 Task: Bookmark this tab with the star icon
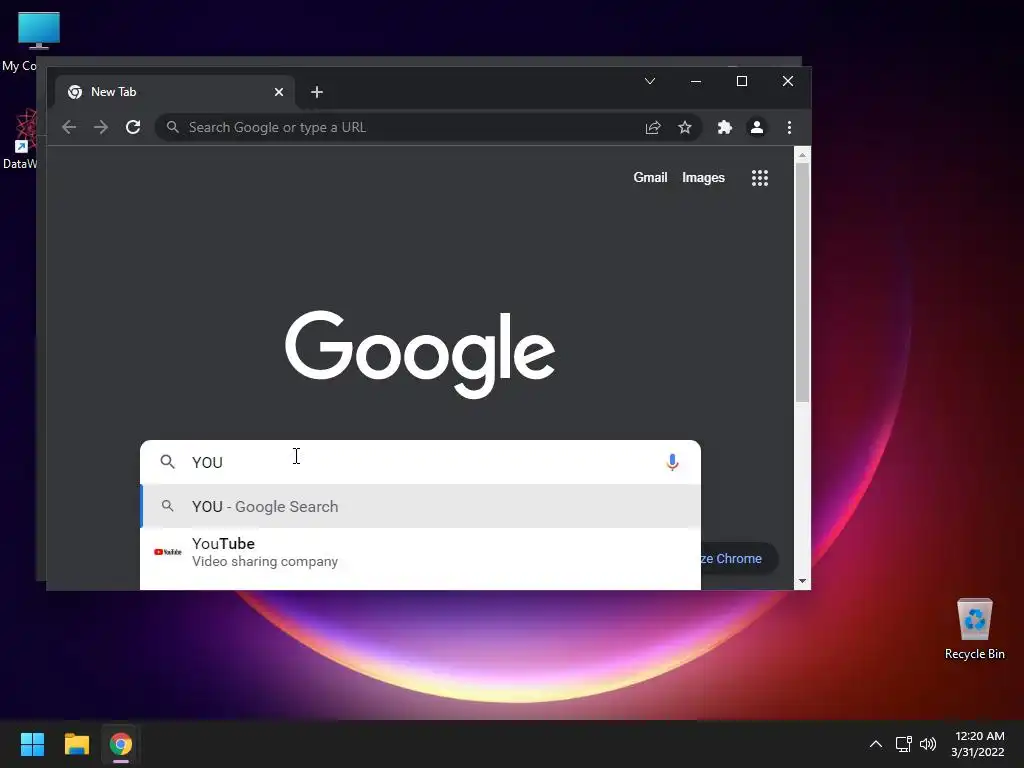(x=684, y=127)
